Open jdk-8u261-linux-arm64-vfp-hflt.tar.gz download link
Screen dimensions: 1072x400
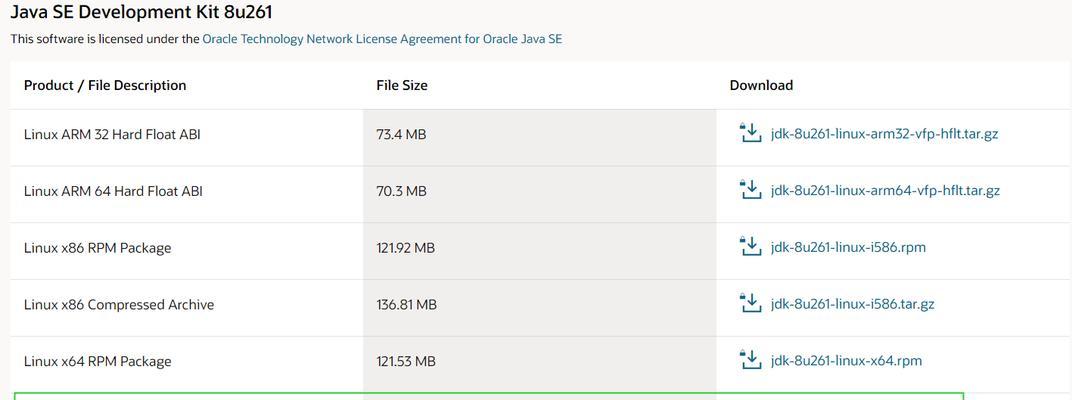pos(885,191)
